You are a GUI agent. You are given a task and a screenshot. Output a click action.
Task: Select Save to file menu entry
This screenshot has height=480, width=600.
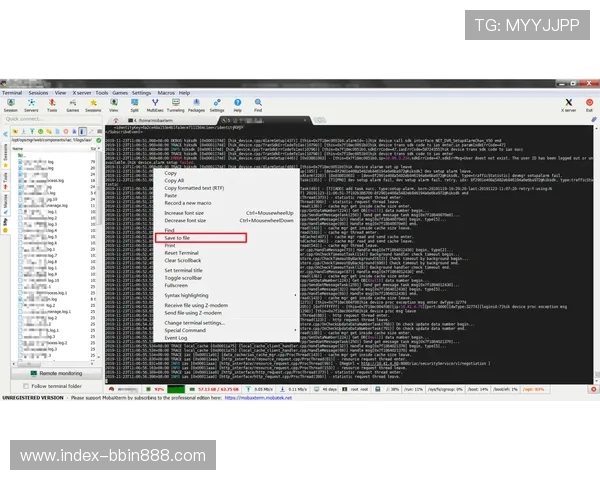(x=178, y=238)
